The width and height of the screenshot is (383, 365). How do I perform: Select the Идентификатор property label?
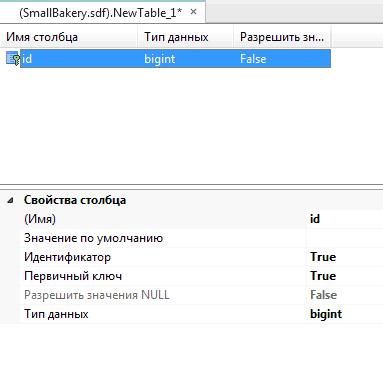click(x=67, y=257)
